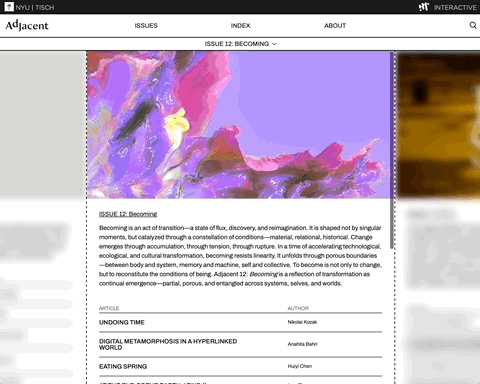480x384 pixels.
Task: Open the ISSUE 12: Becoming title link
Action: pos(128,214)
